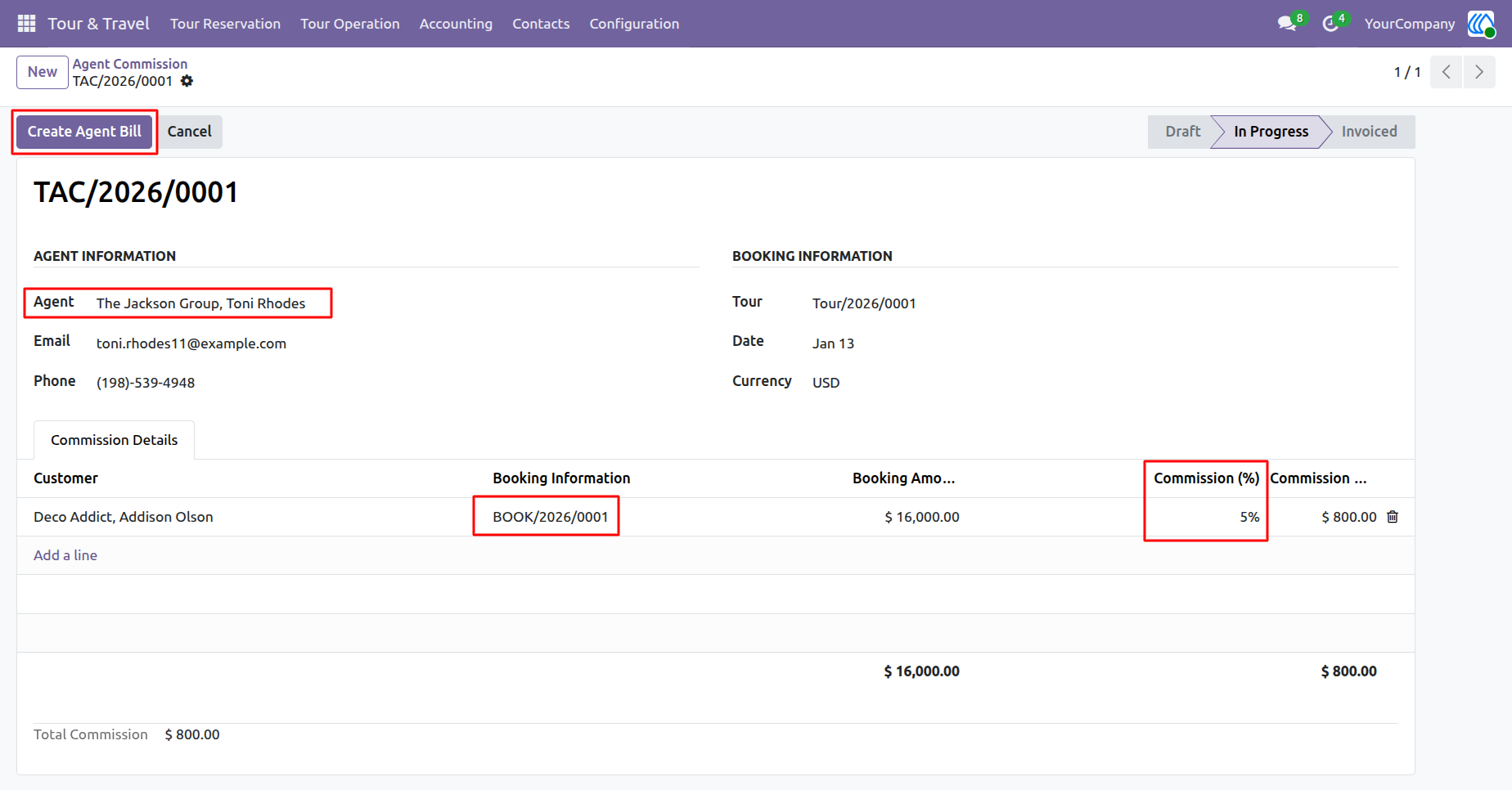Image resolution: width=1512 pixels, height=790 pixels.
Task: Click the Agent Commission breadcrumb link
Action: point(130,64)
